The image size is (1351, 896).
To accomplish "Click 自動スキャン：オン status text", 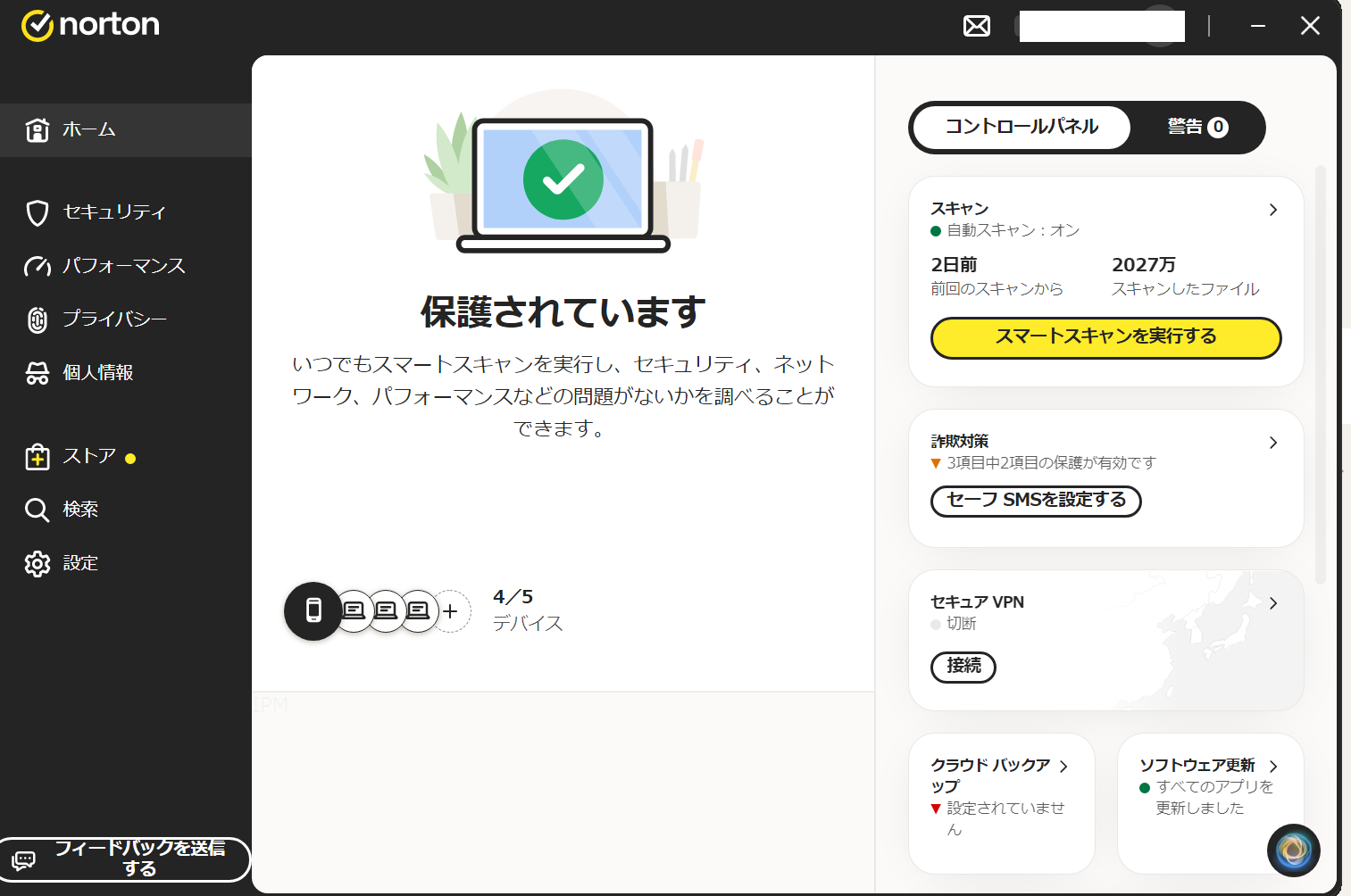I will click(1013, 231).
